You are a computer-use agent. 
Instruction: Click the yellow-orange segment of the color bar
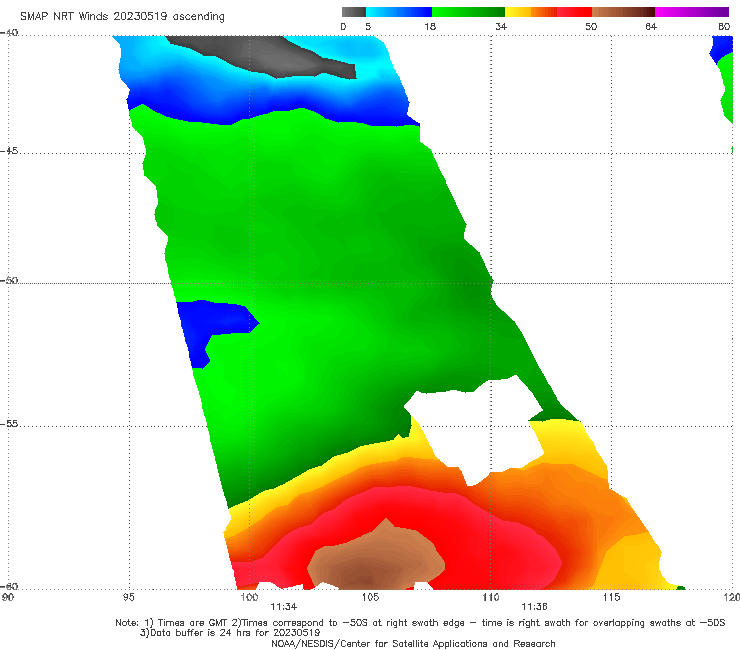pos(531,12)
